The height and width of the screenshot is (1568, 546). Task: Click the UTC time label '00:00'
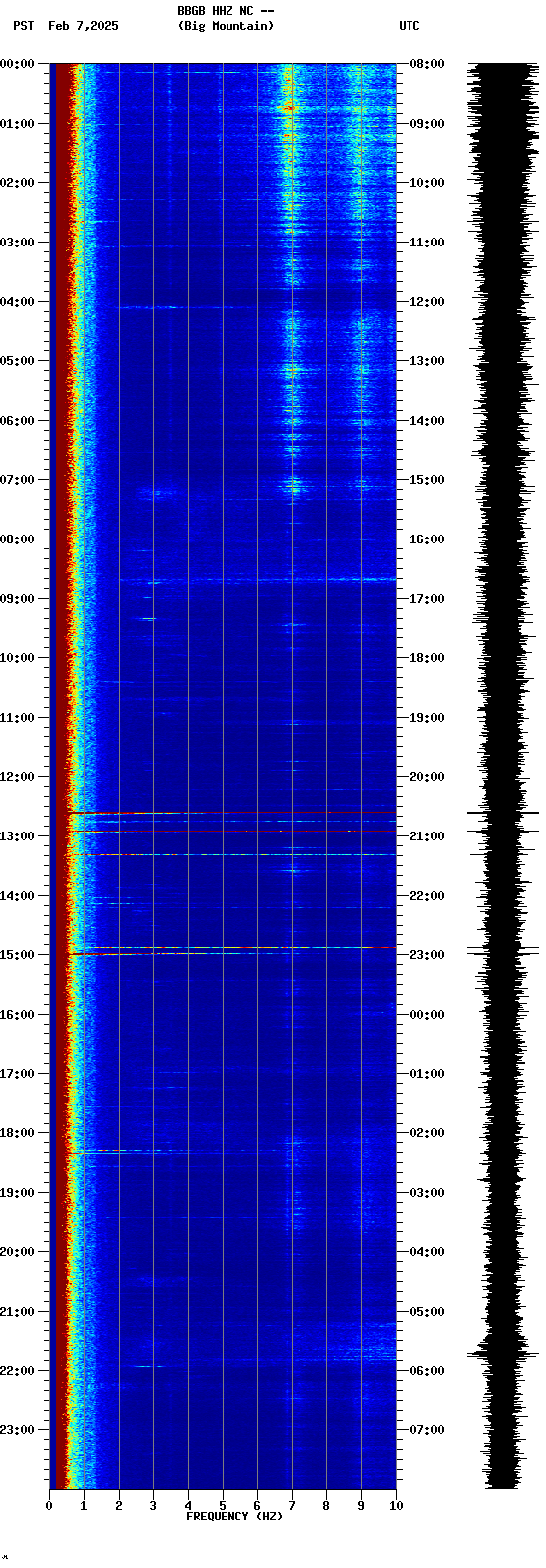pos(426,1015)
